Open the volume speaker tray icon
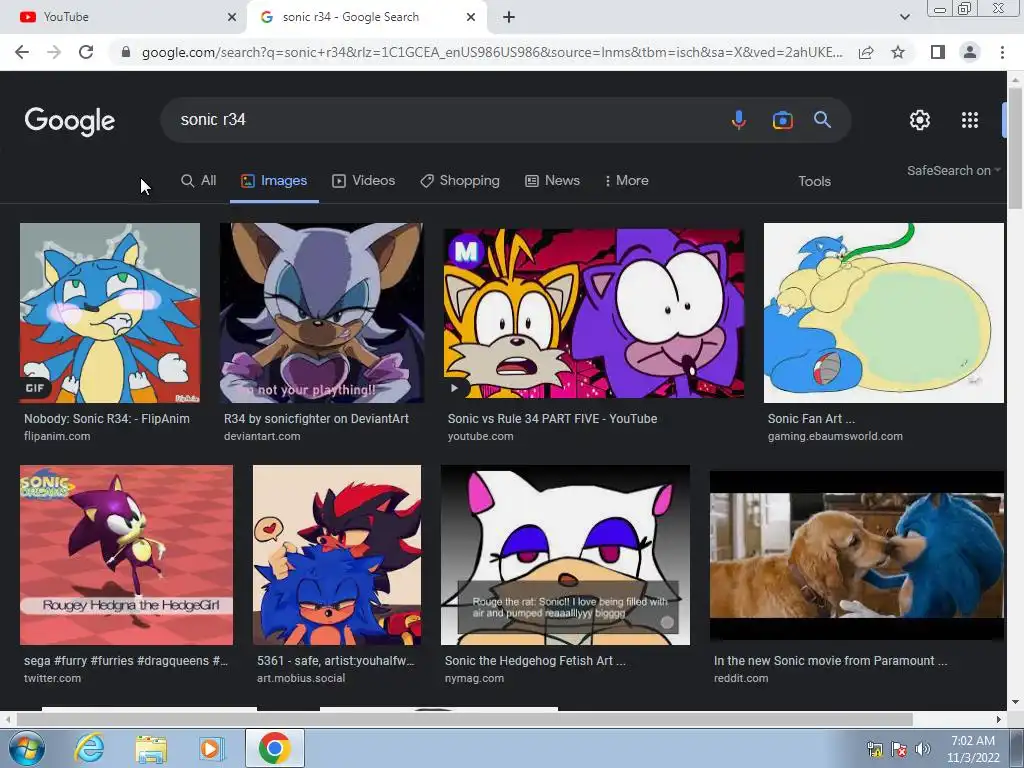 click(923, 749)
